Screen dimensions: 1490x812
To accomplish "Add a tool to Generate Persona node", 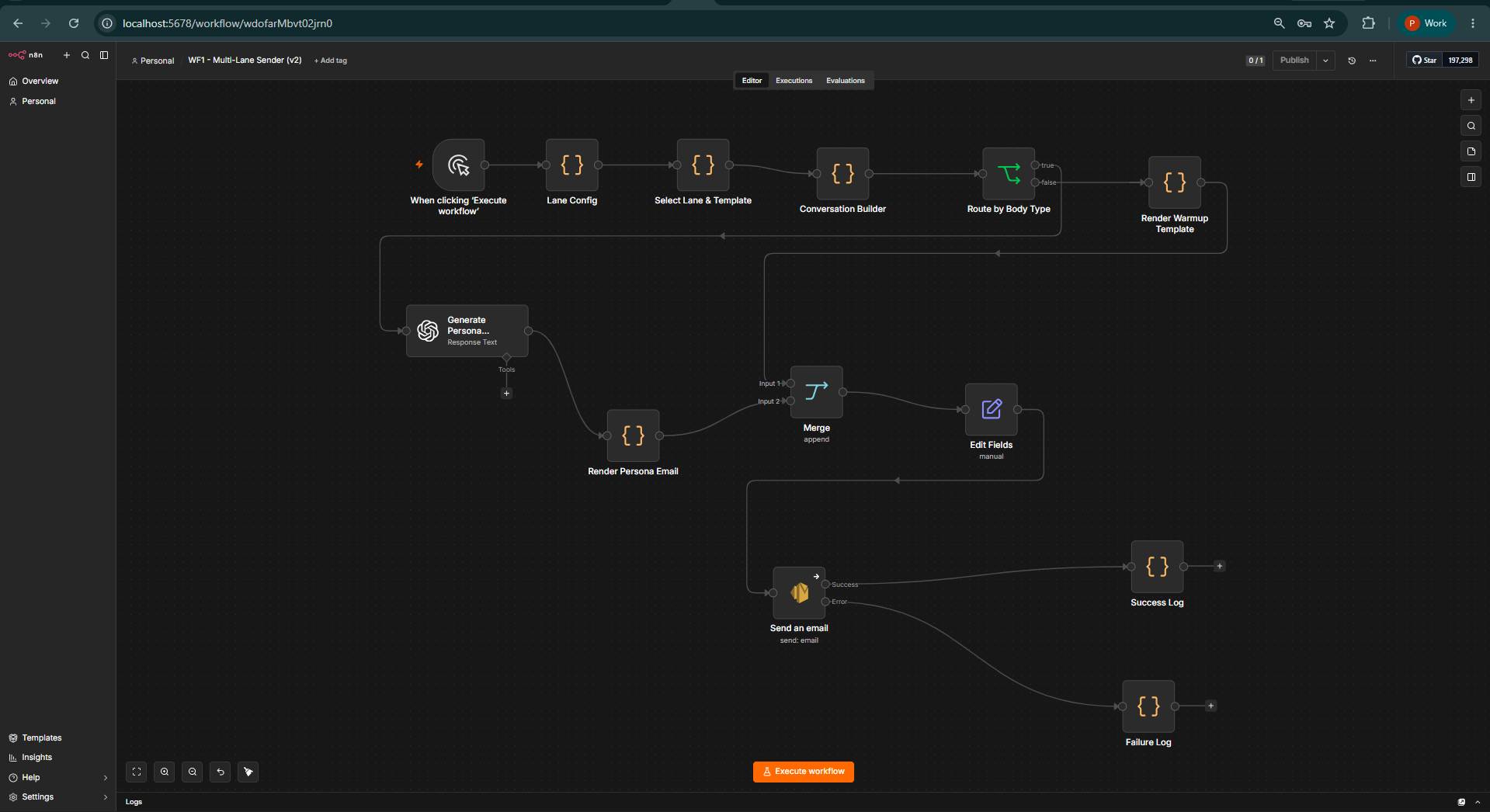I will (506, 394).
